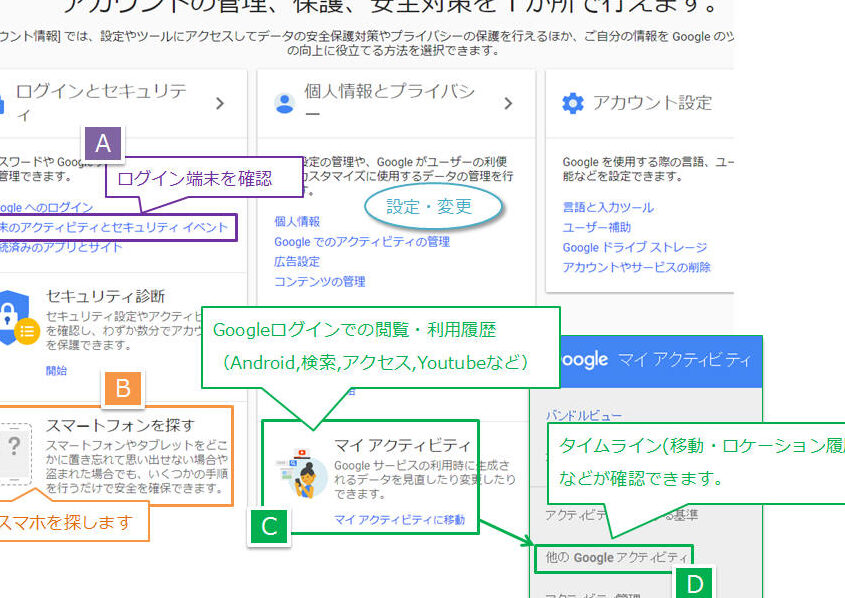Viewport: 845px width, 598px height.
Task: Expand 個人情報とプライバシー with its chevron arrow
Action: [507, 103]
